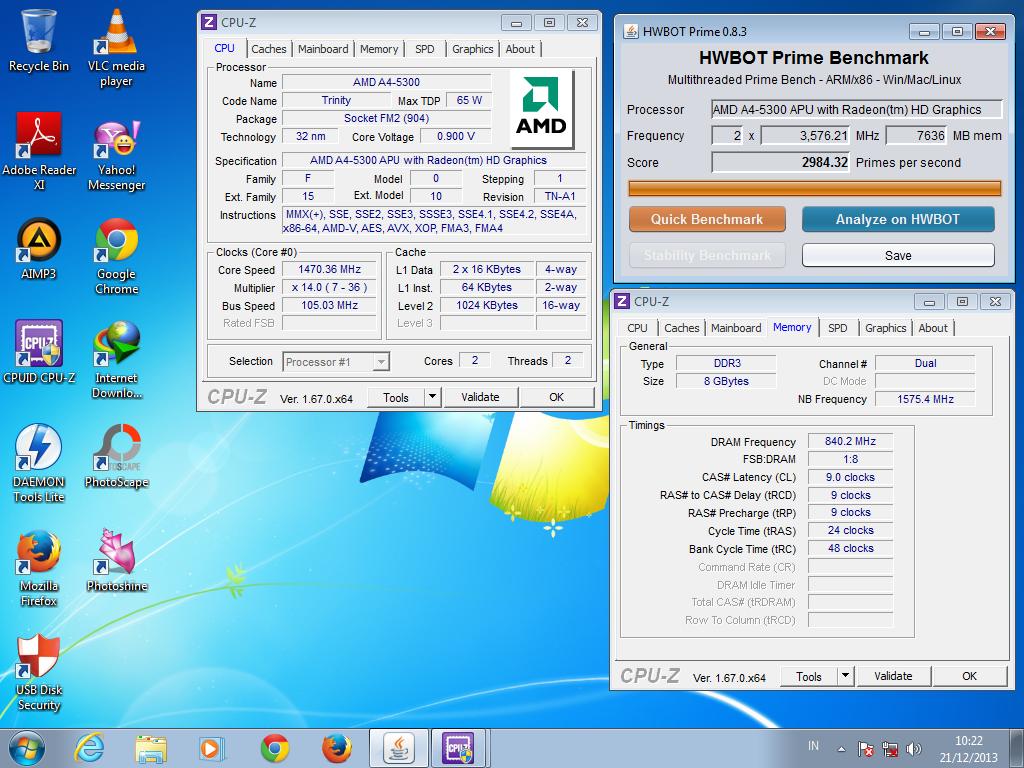Viewport: 1024px width, 768px height.
Task: Select SPD tab in Memory window
Action: coord(838,328)
